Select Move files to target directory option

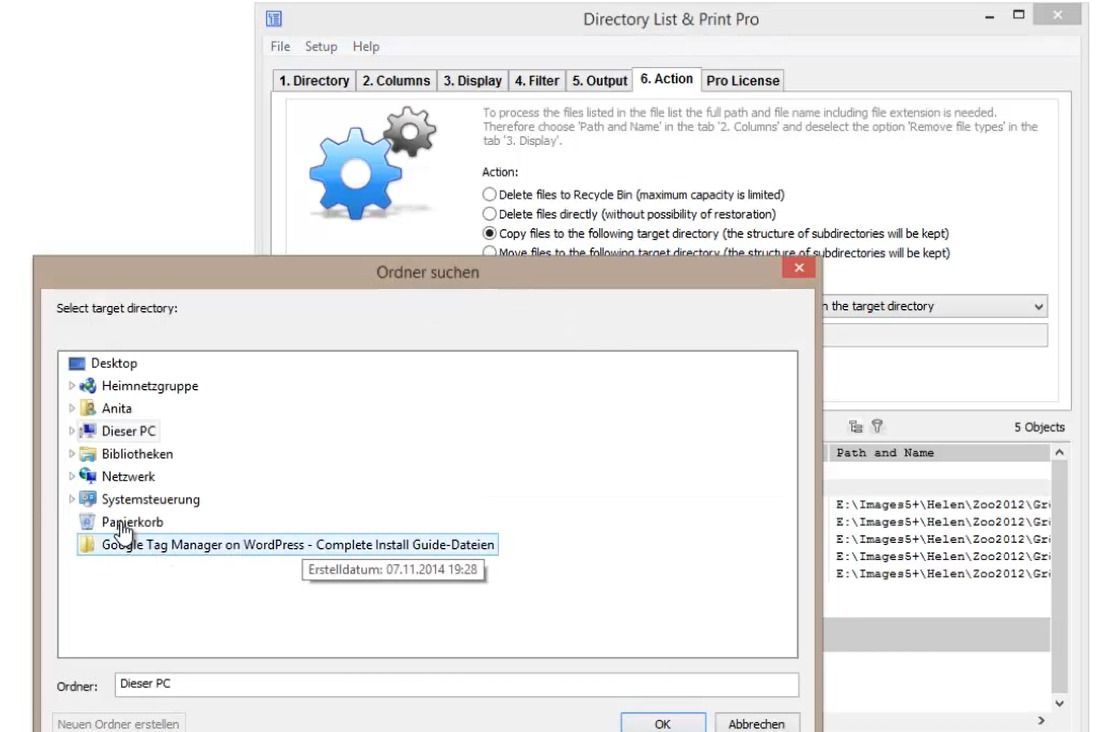point(489,252)
